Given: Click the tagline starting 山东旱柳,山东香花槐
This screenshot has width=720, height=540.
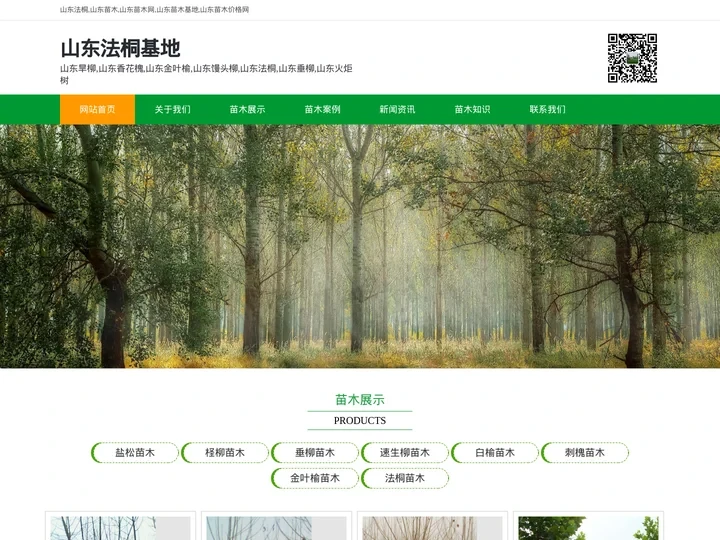Looking at the screenshot, I should coord(206,74).
